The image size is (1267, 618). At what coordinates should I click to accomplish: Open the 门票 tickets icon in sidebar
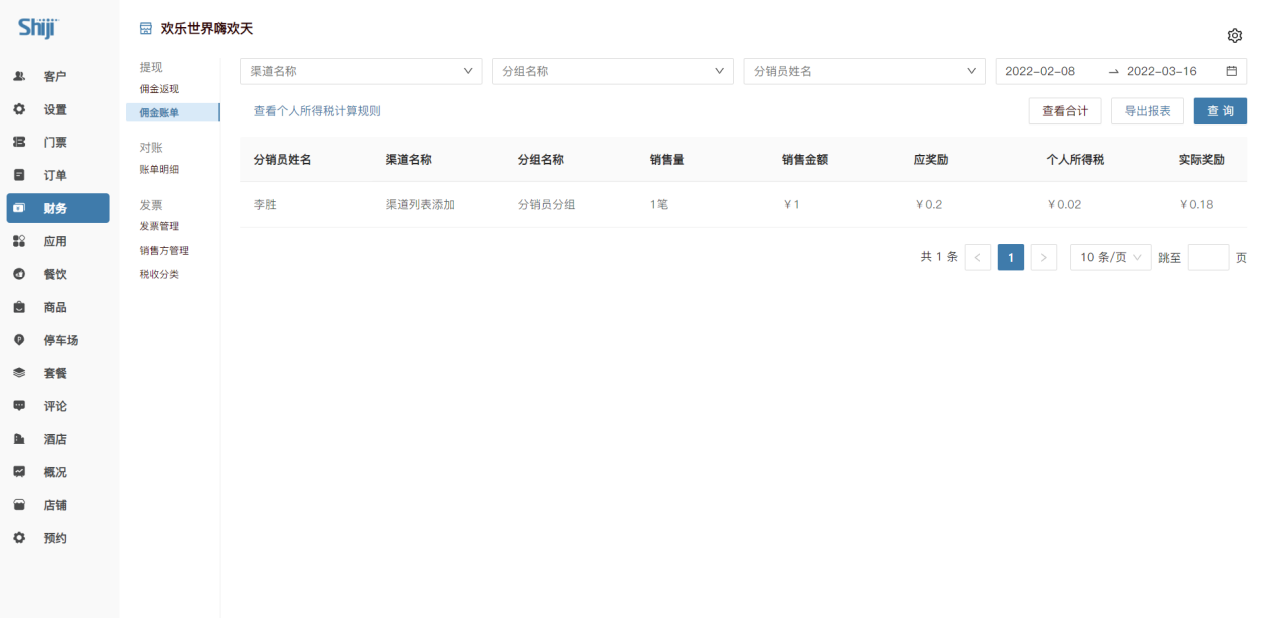(19, 142)
